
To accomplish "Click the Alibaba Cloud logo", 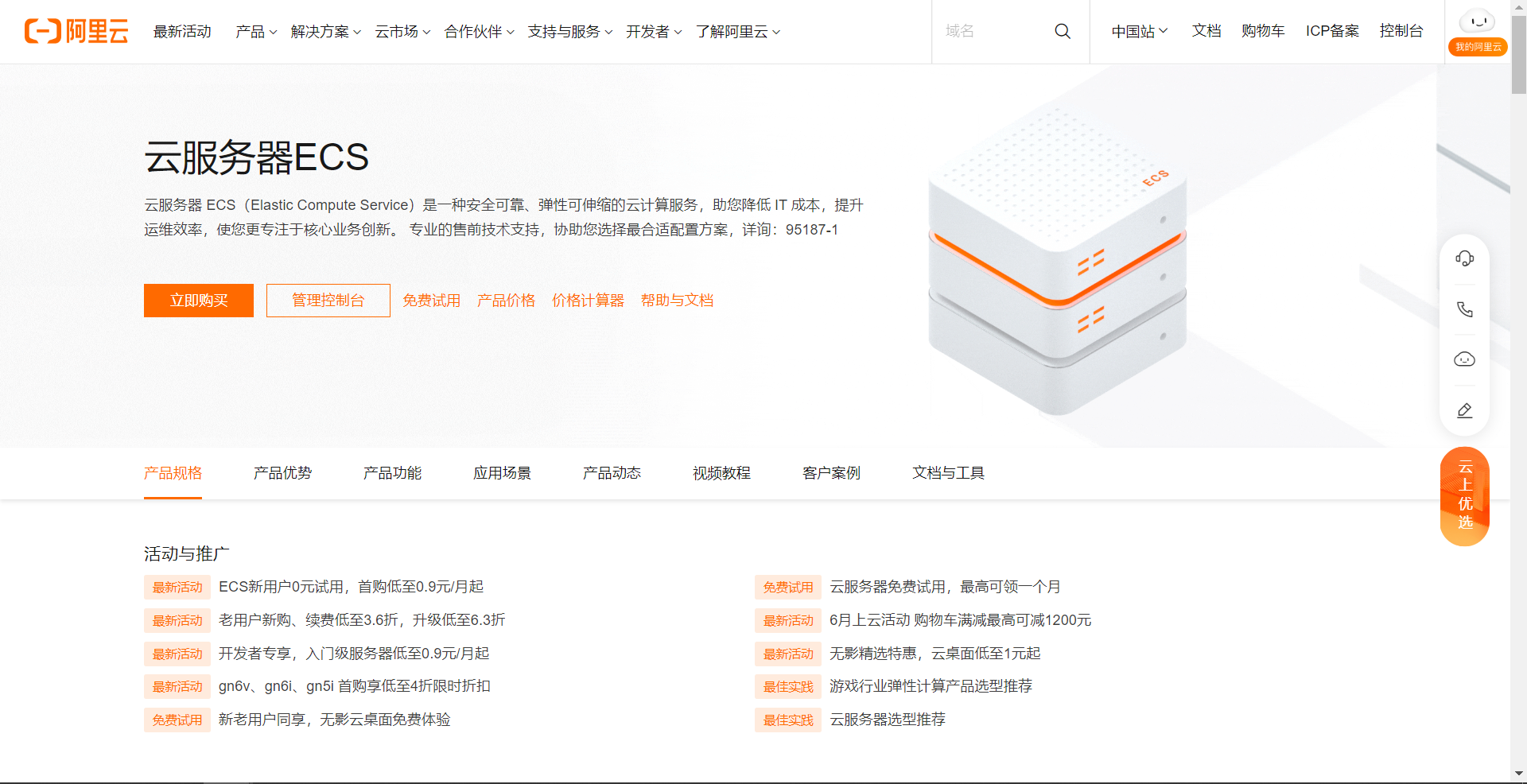I will pyautogui.click(x=76, y=31).
